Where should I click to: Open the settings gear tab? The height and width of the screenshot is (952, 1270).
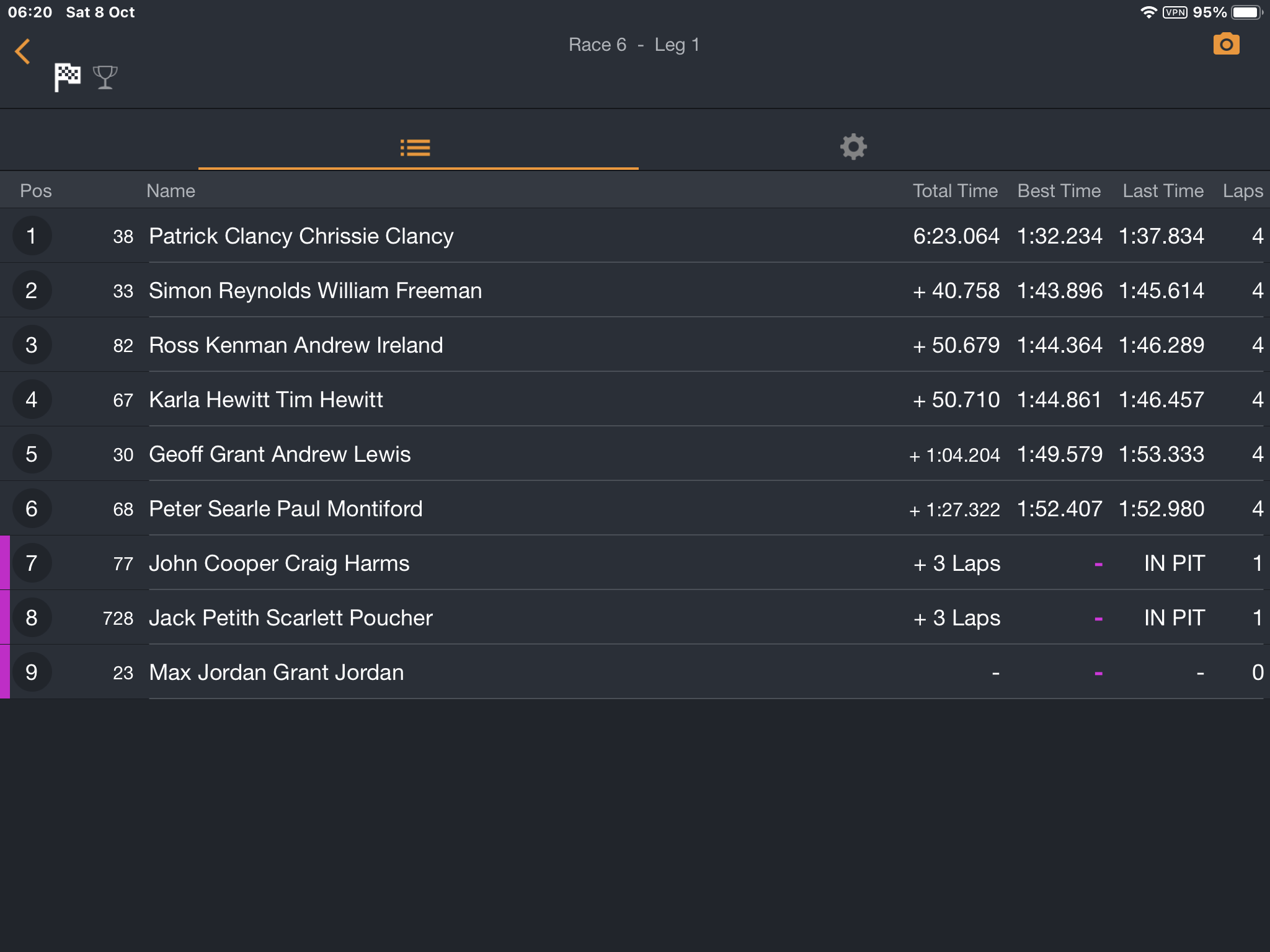(853, 147)
